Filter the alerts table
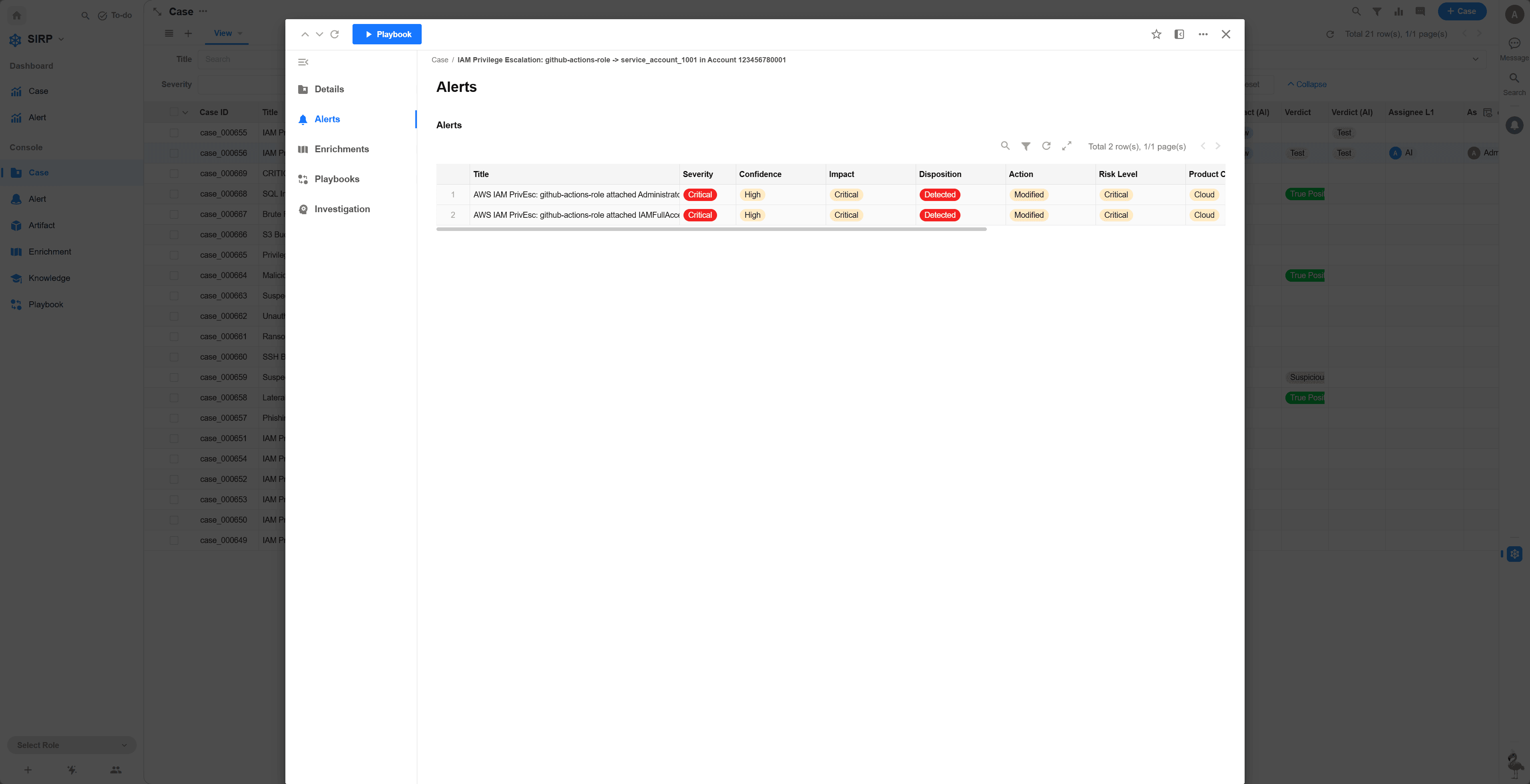 click(x=1026, y=146)
